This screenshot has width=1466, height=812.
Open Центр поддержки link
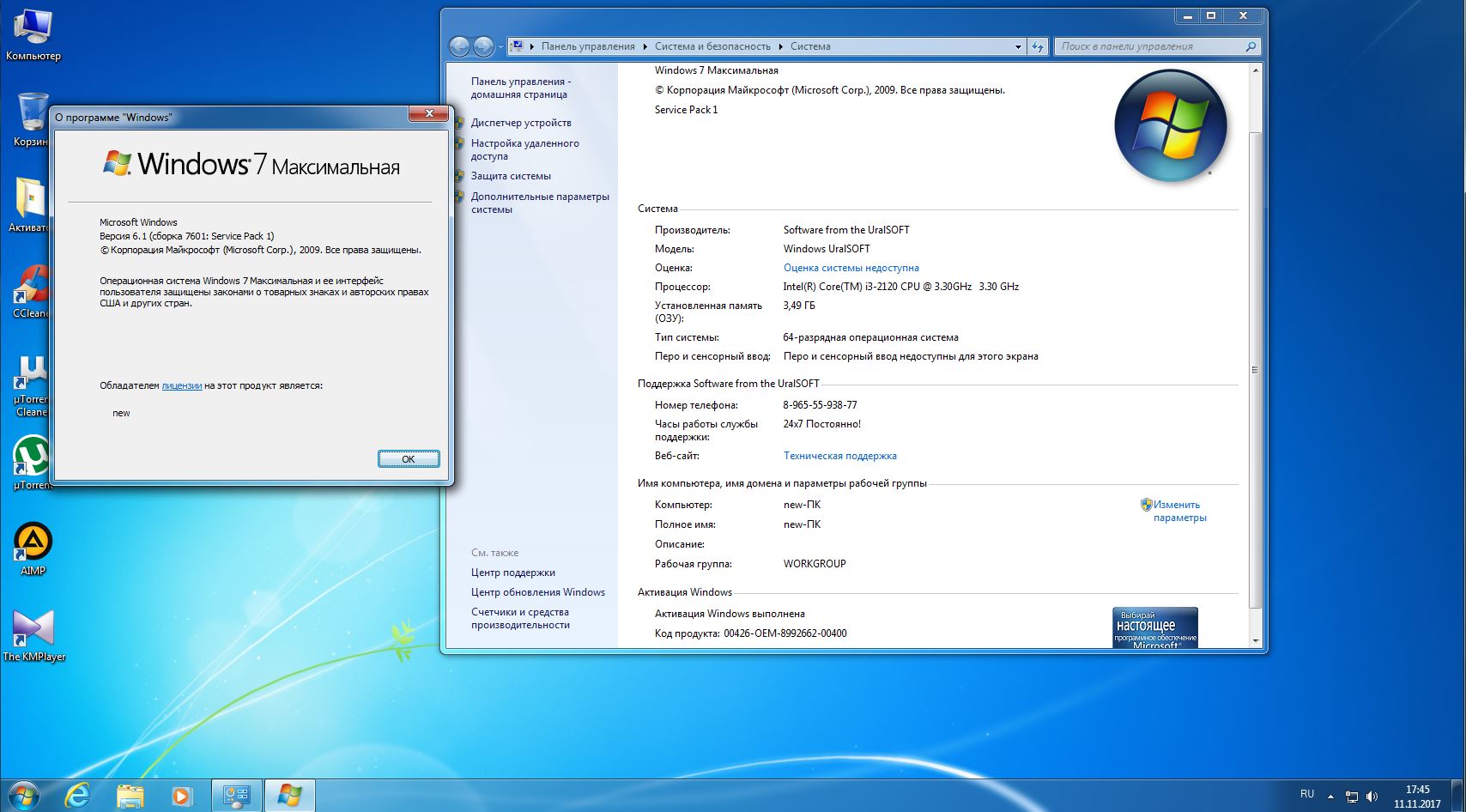(x=512, y=573)
